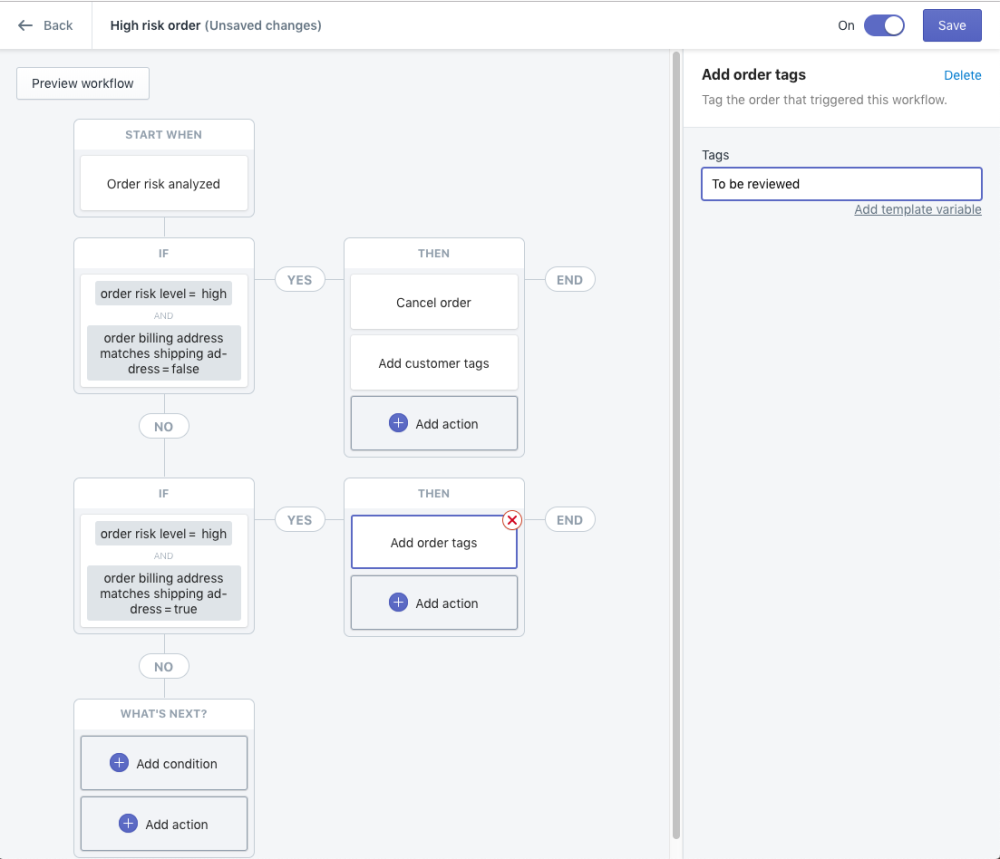Save the High risk order workflow
This screenshot has height=859, width=1000.
coord(951,25)
